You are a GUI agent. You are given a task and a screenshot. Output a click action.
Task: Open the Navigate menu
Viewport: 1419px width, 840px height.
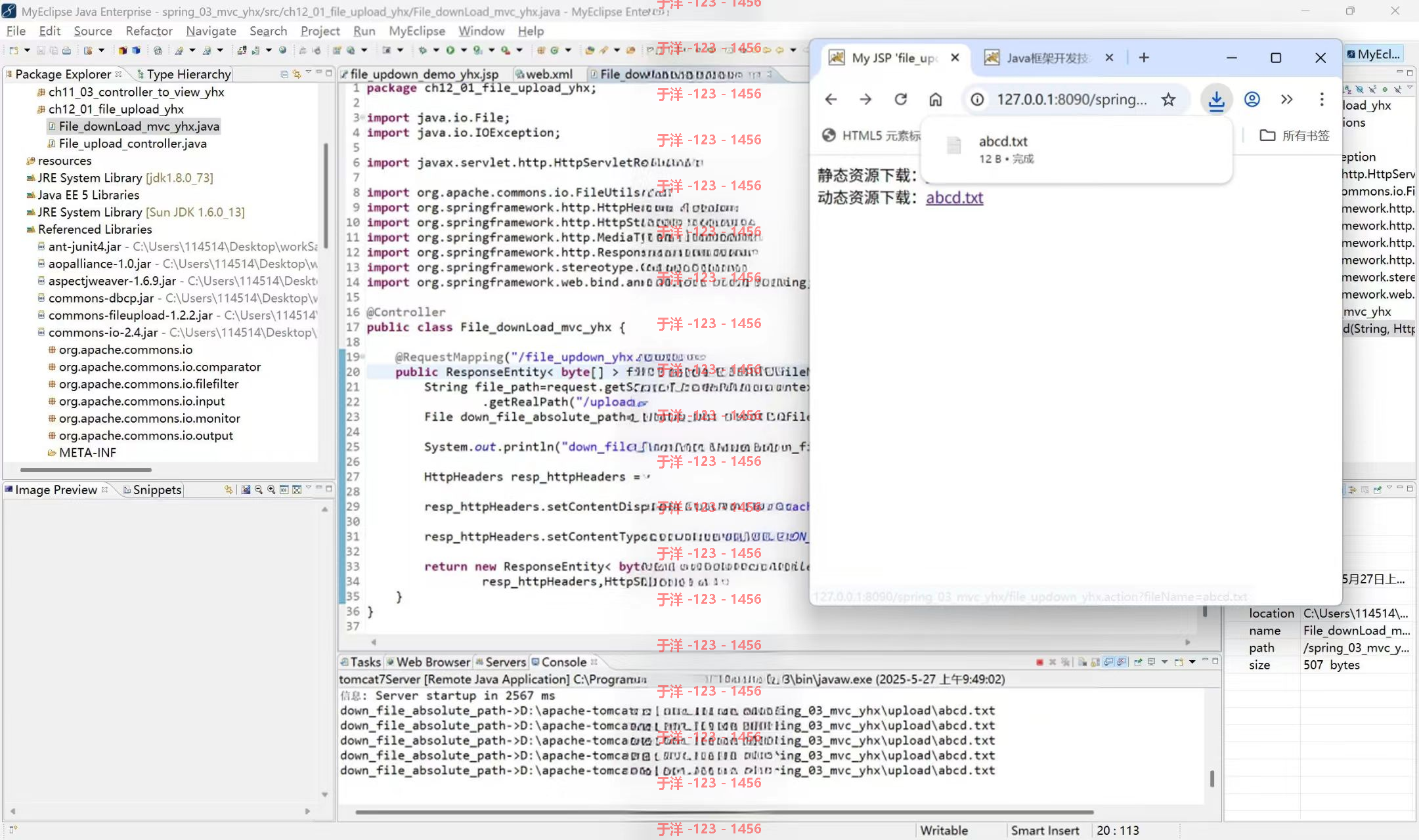pyautogui.click(x=211, y=31)
